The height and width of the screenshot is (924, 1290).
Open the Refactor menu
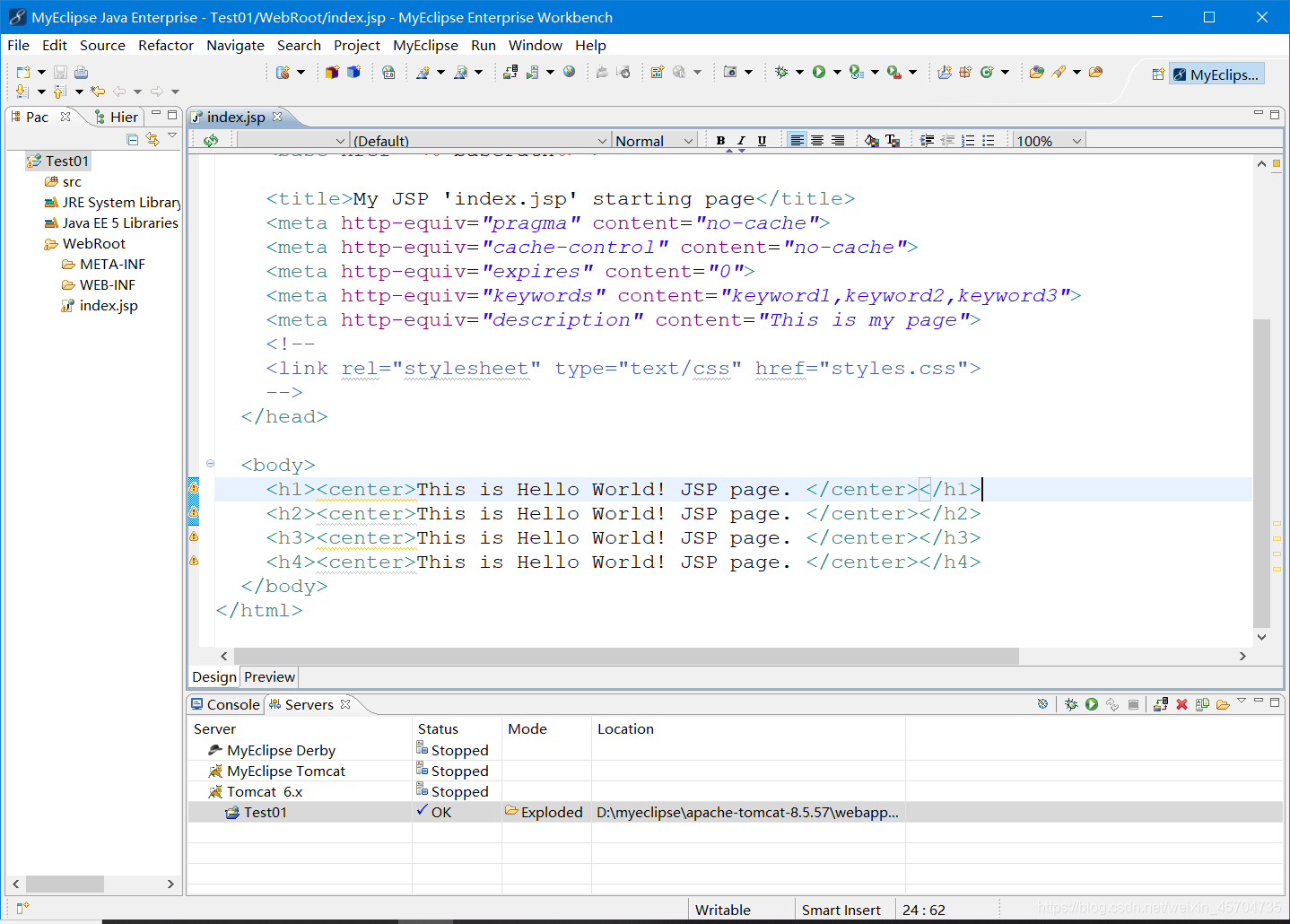point(166,45)
